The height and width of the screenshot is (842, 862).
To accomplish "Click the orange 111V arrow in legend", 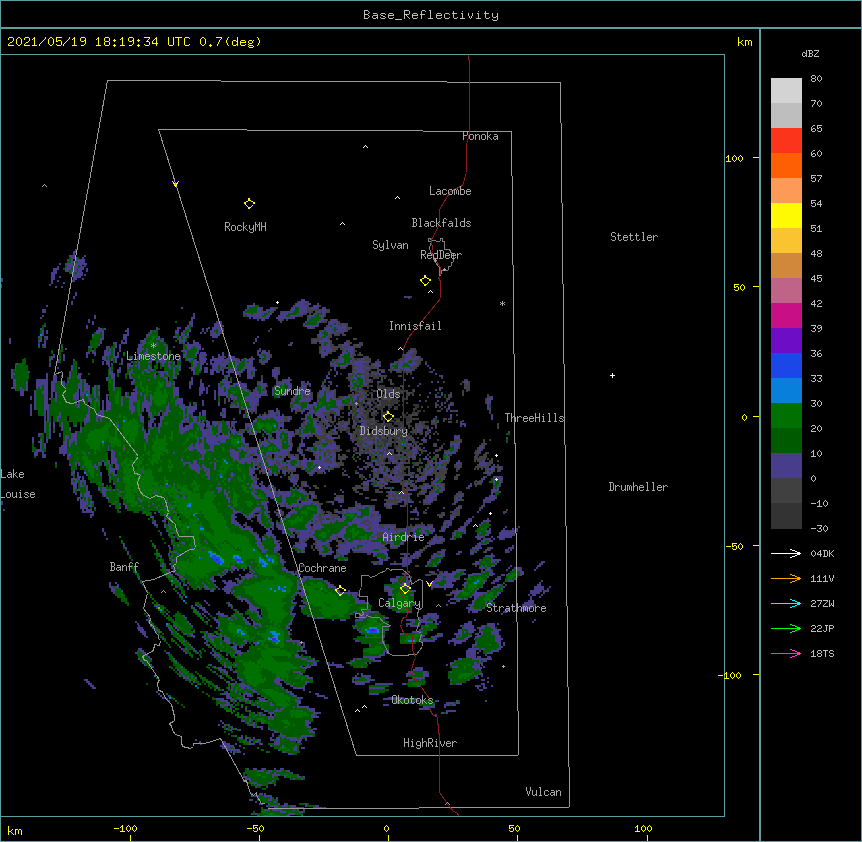I will point(786,578).
